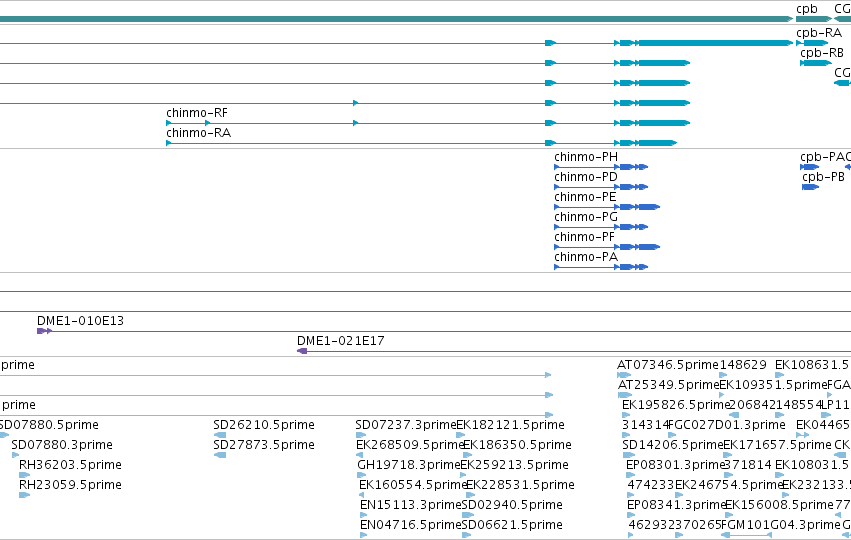Select the SD14206.5prime label
The width and height of the screenshot is (851, 540).
pyautogui.click(x=672, y=445)
